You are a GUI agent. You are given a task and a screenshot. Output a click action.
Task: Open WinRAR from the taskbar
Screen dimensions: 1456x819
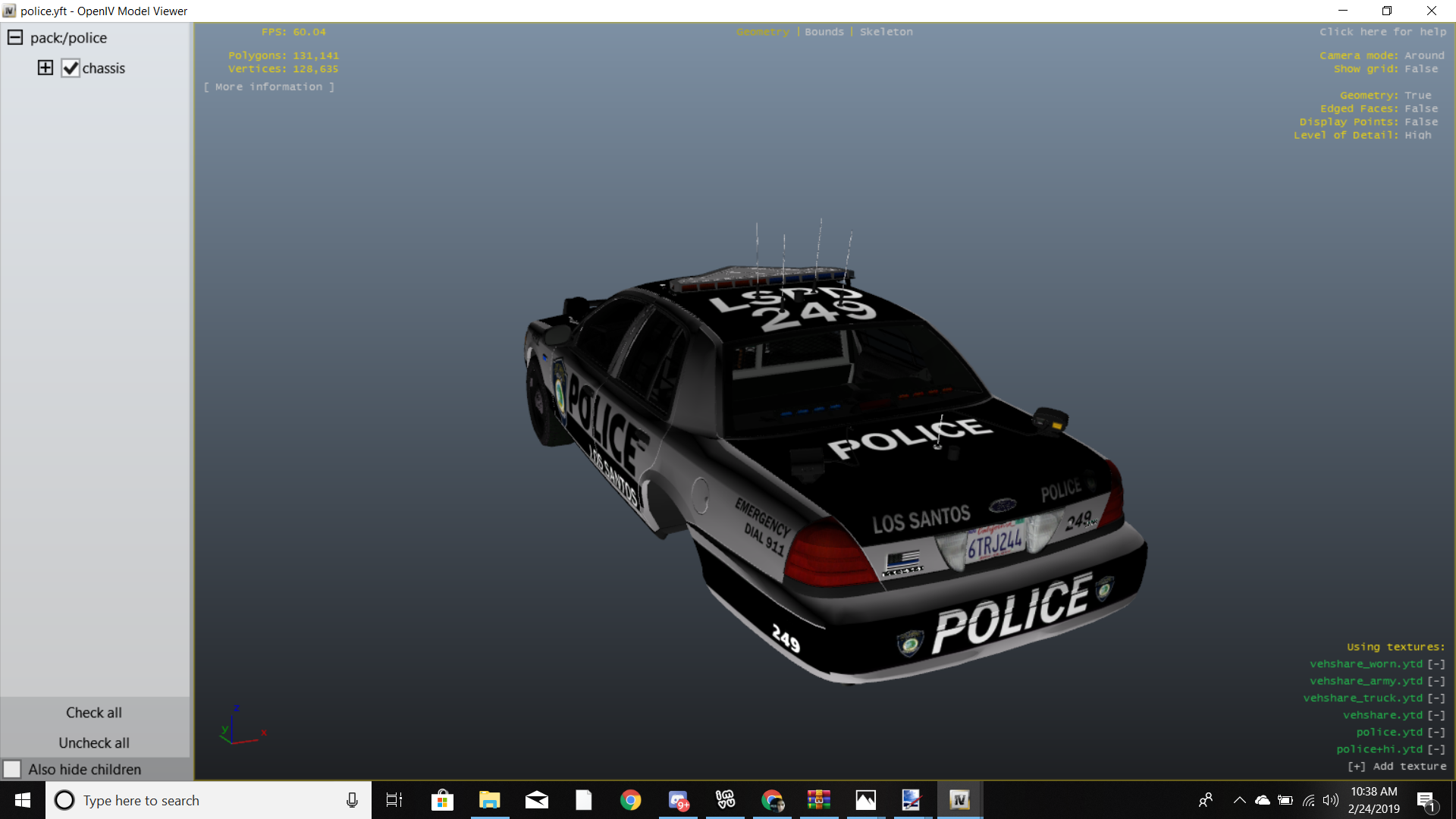point(818,800)
